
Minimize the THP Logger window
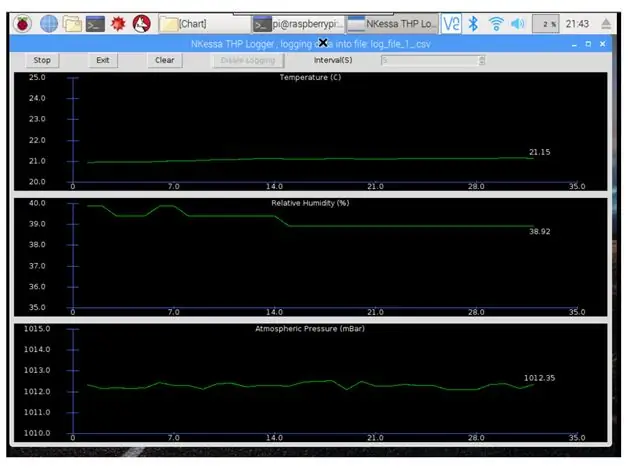tap(574, 44)
